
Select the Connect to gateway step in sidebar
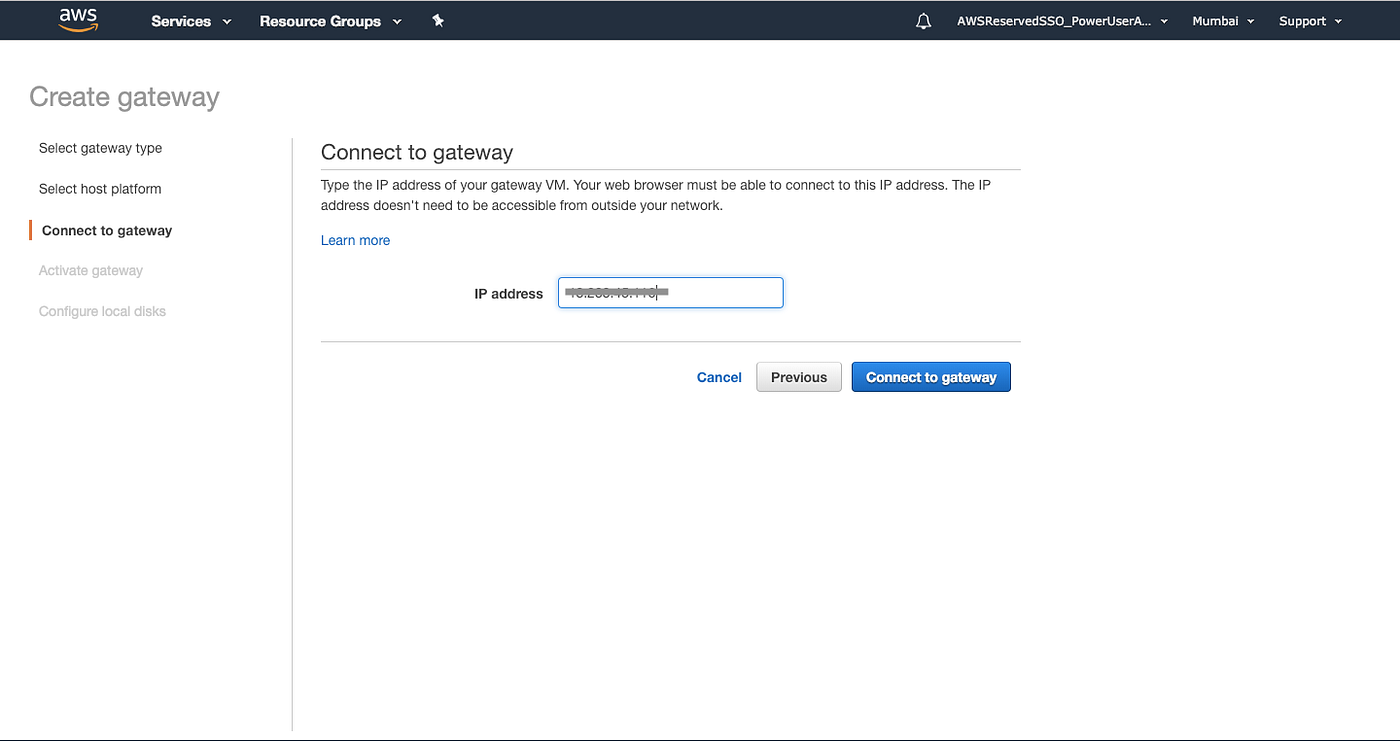pyautogui.click(x=106, y=230)
